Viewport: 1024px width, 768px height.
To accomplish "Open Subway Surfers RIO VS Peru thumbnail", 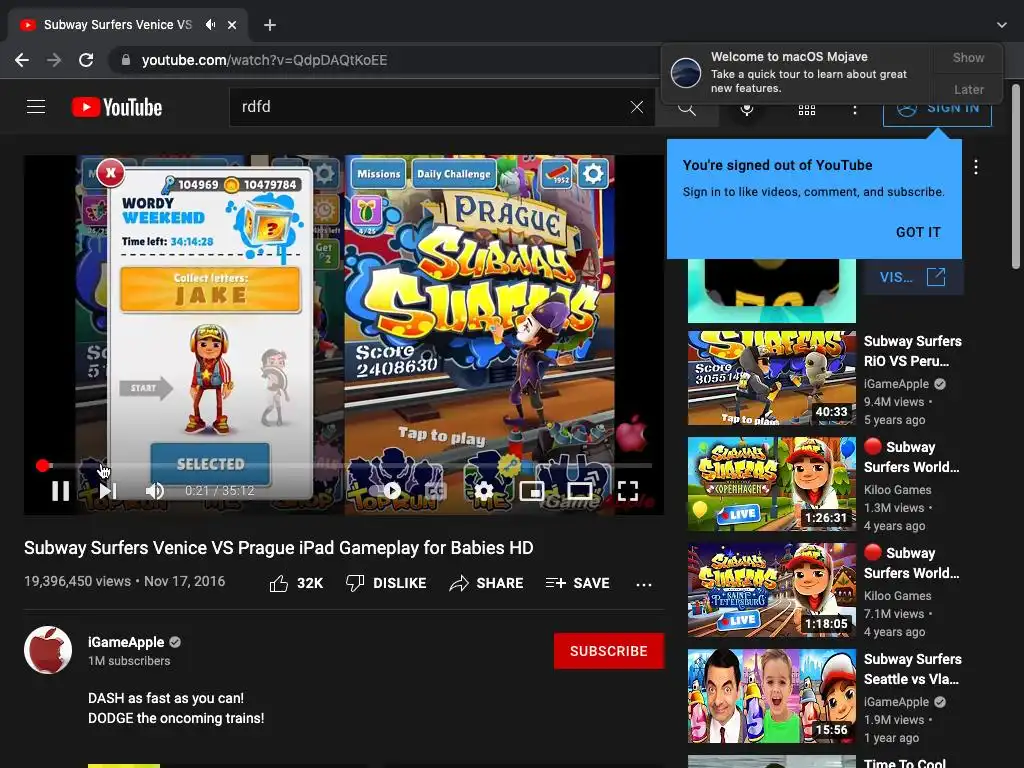I will coord(771,377).
